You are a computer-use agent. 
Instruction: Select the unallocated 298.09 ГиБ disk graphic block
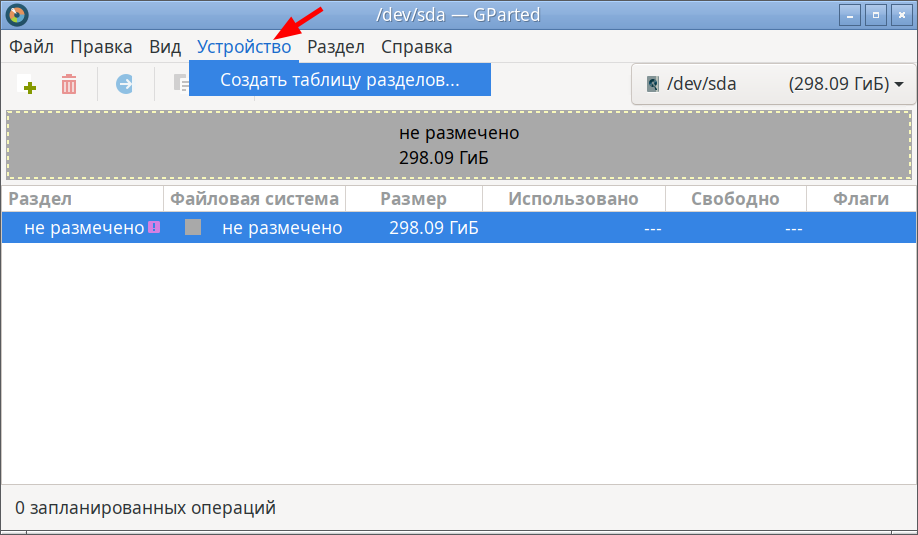click(x=459, y=145)
